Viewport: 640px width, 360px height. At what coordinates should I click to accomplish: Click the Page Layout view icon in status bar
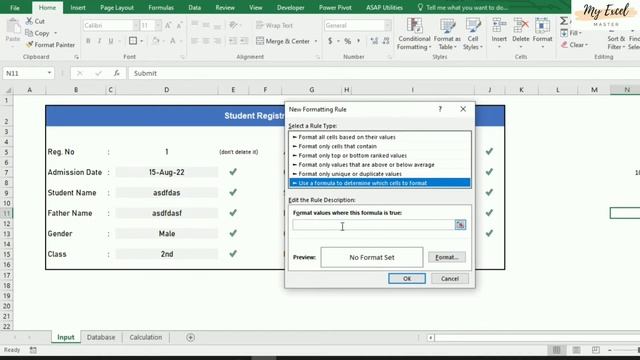pyautogui.click(x=576, y=350)
